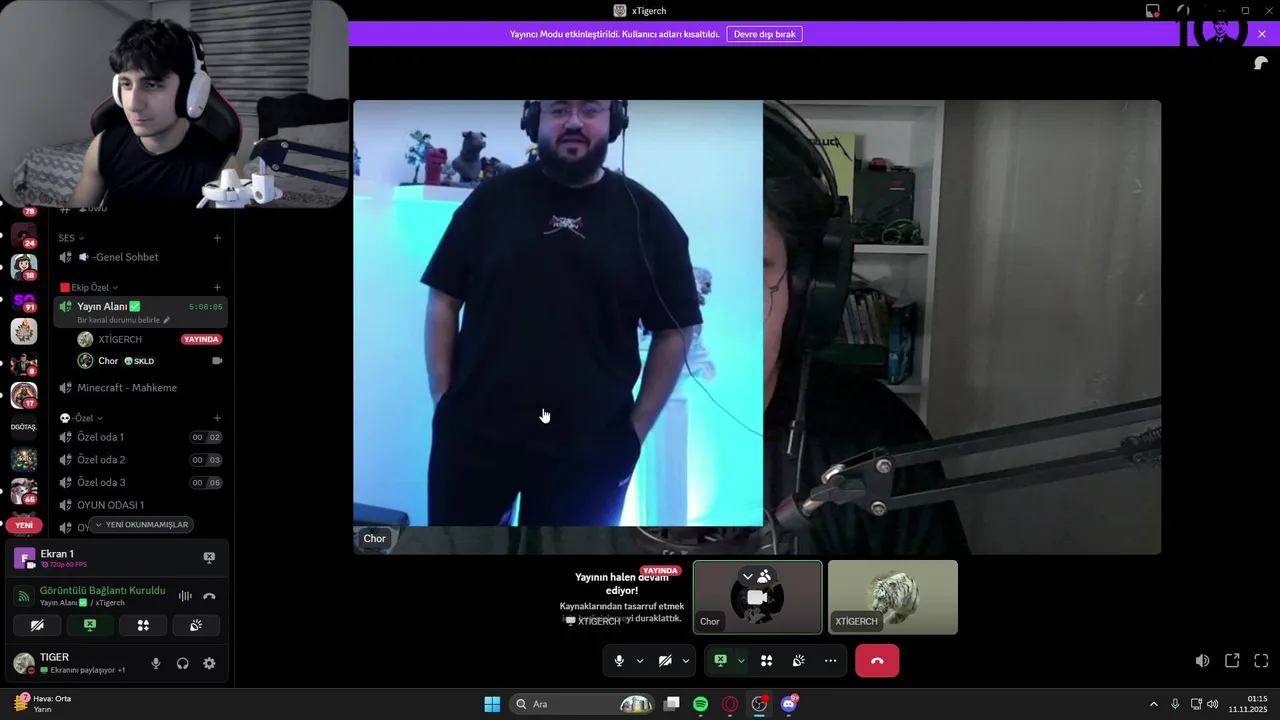Screen dimensions: 1280x720
Task: Show hidden system tray icons
Action: pos(1153,704)
